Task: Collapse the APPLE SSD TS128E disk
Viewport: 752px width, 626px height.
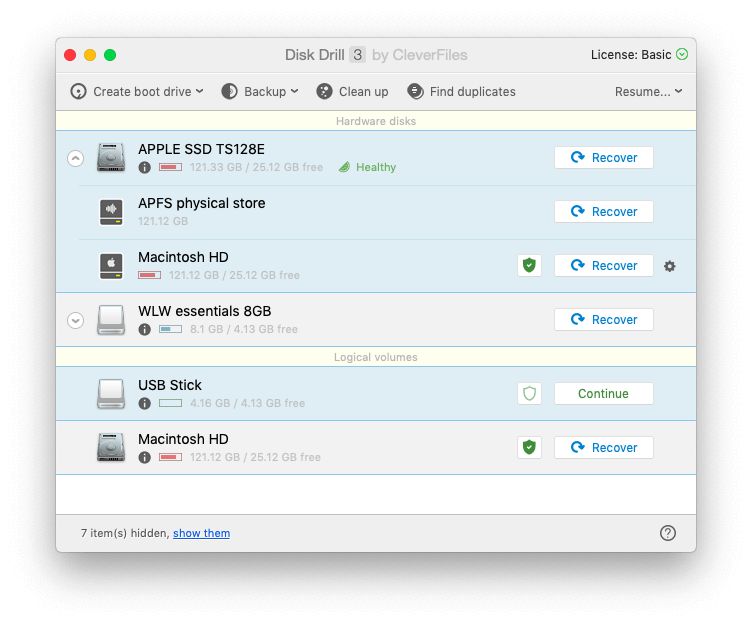Action: coord(75,158)
